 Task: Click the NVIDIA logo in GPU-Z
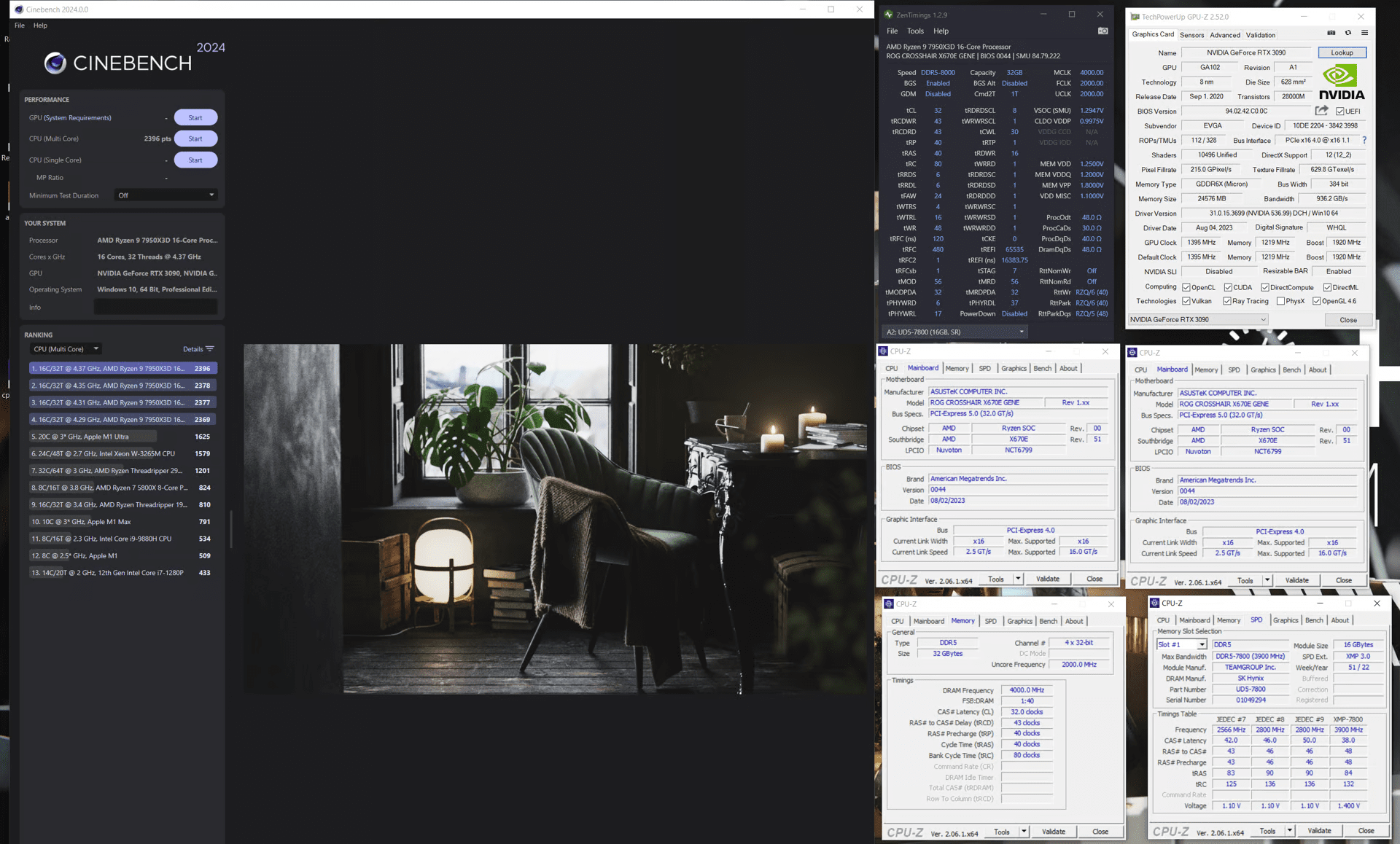(x=1341, y=82)
